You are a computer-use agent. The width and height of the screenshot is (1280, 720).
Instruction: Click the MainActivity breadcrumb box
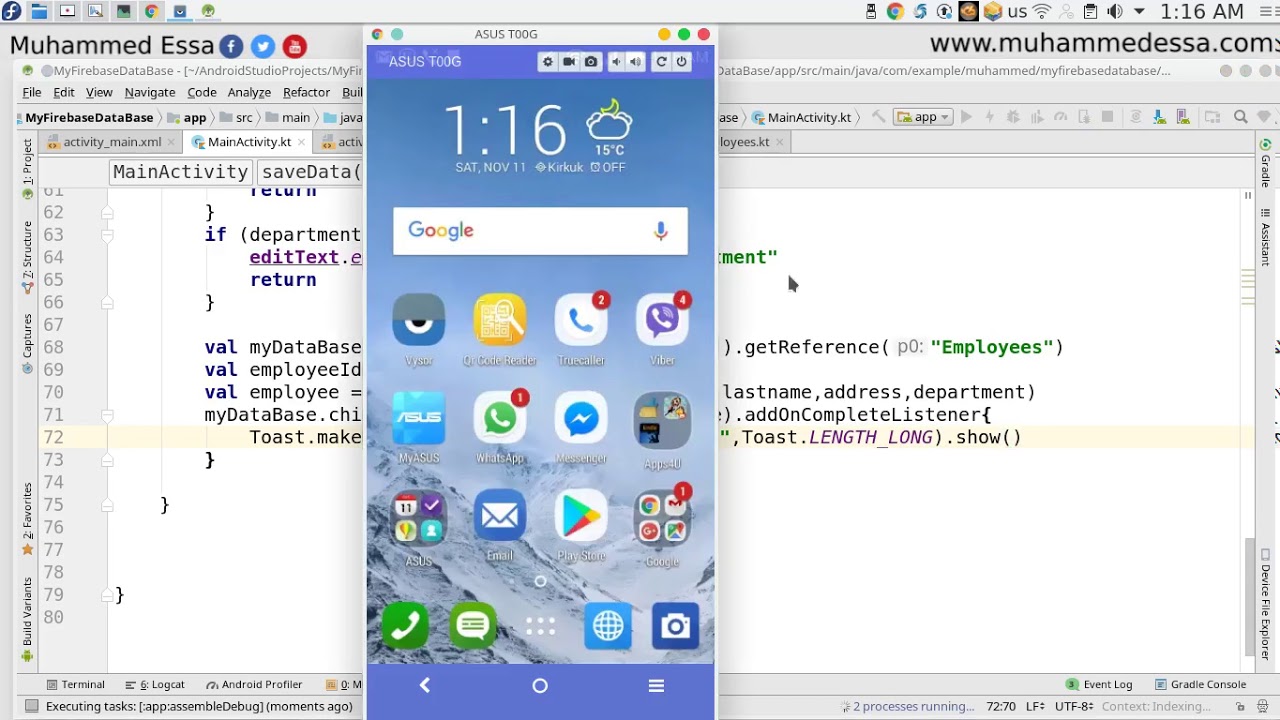click(x=180, y=172)
